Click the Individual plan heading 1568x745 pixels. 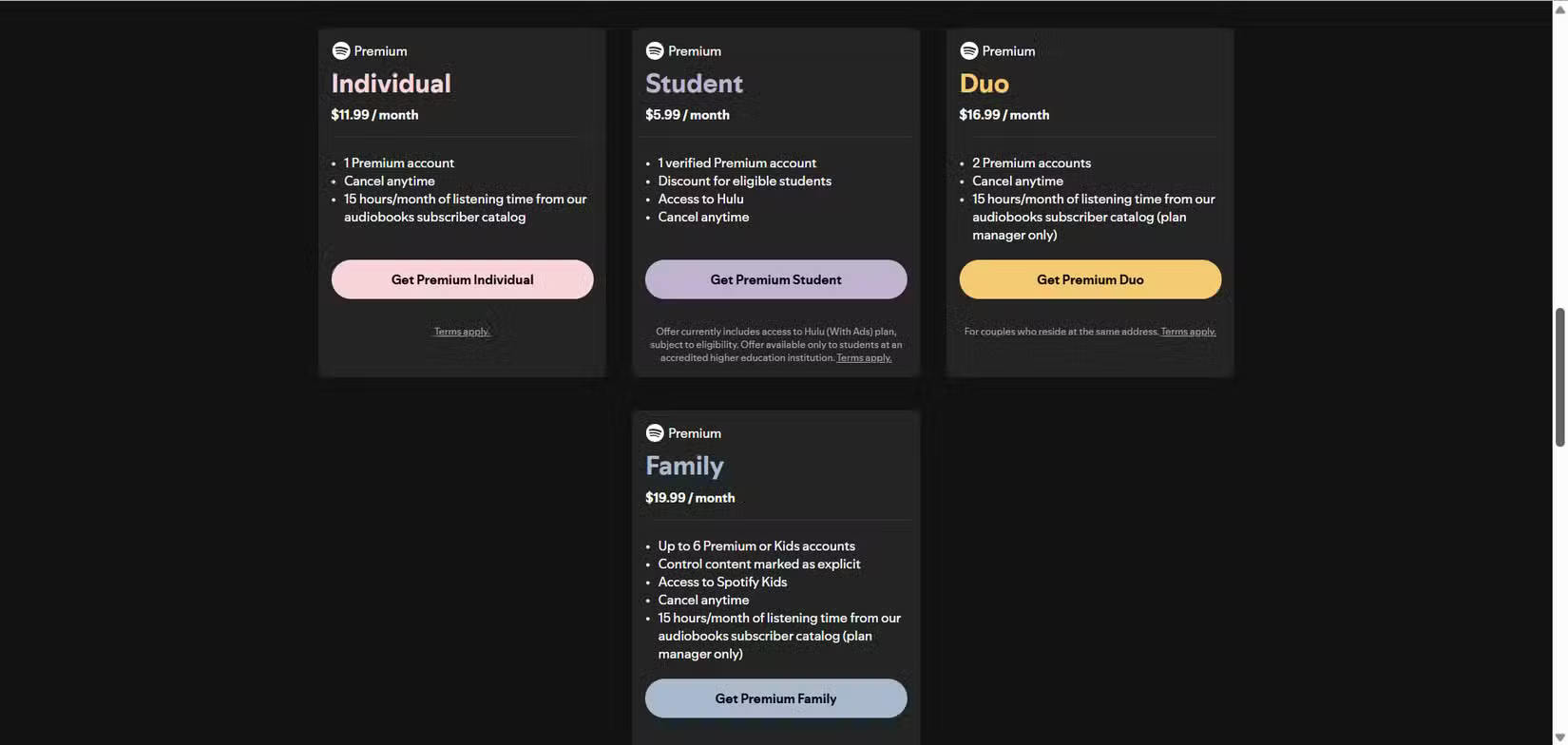pyautogui.click(x=391, y=84)
